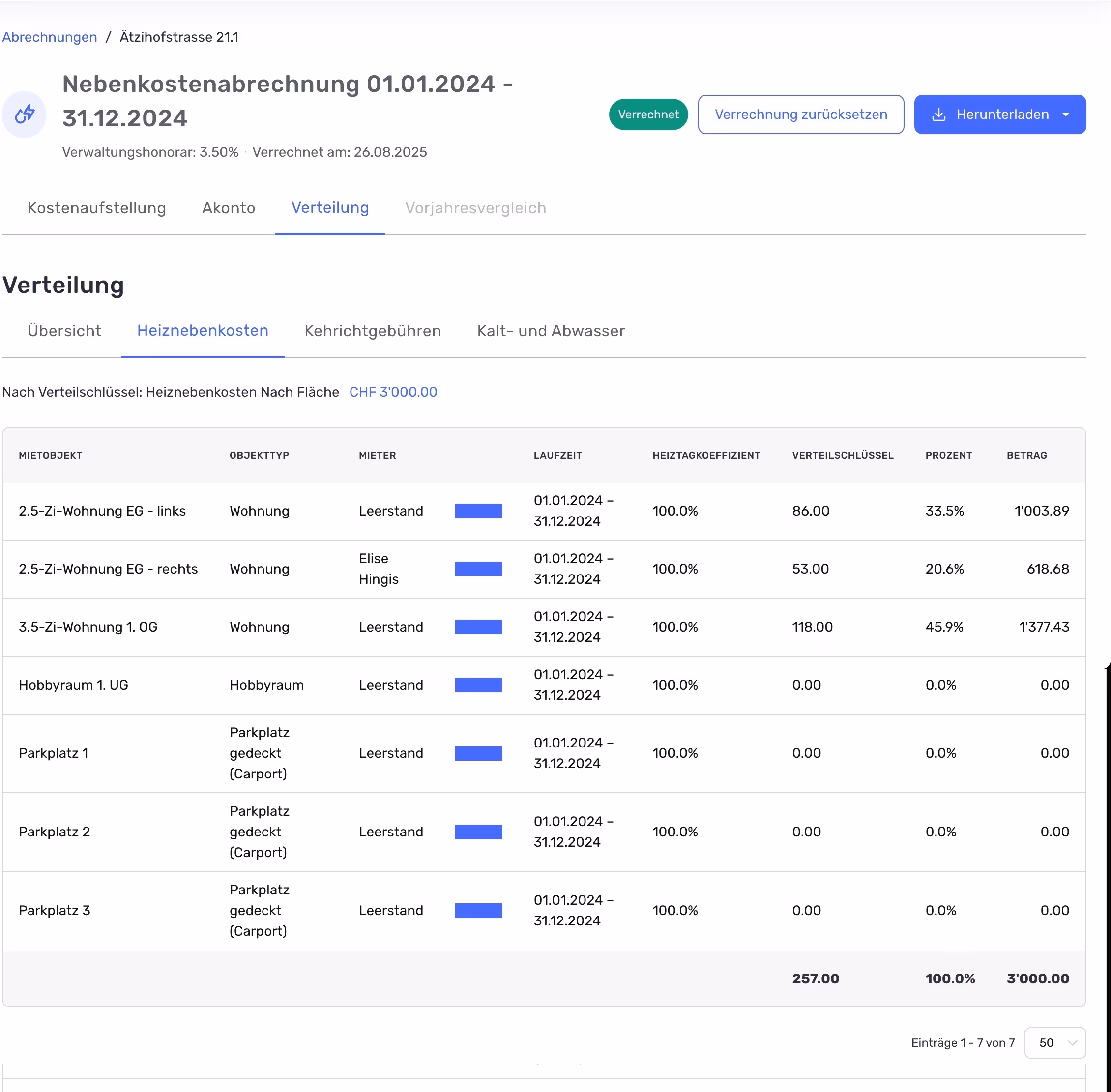Click the energy bolt icon beside title
The height and width of the screenshot is (1092, 1111).
click(x=24, y=114)
